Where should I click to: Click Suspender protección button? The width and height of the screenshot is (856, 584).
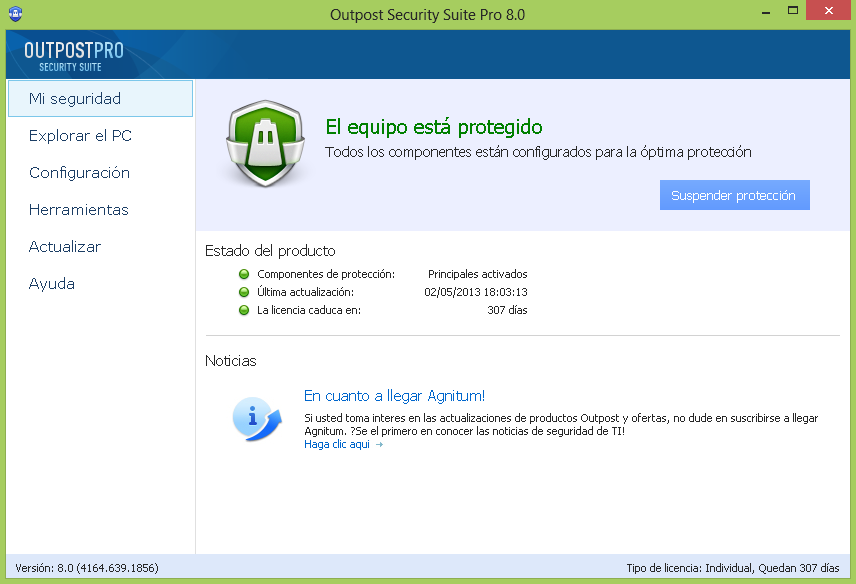pos(734,195)
